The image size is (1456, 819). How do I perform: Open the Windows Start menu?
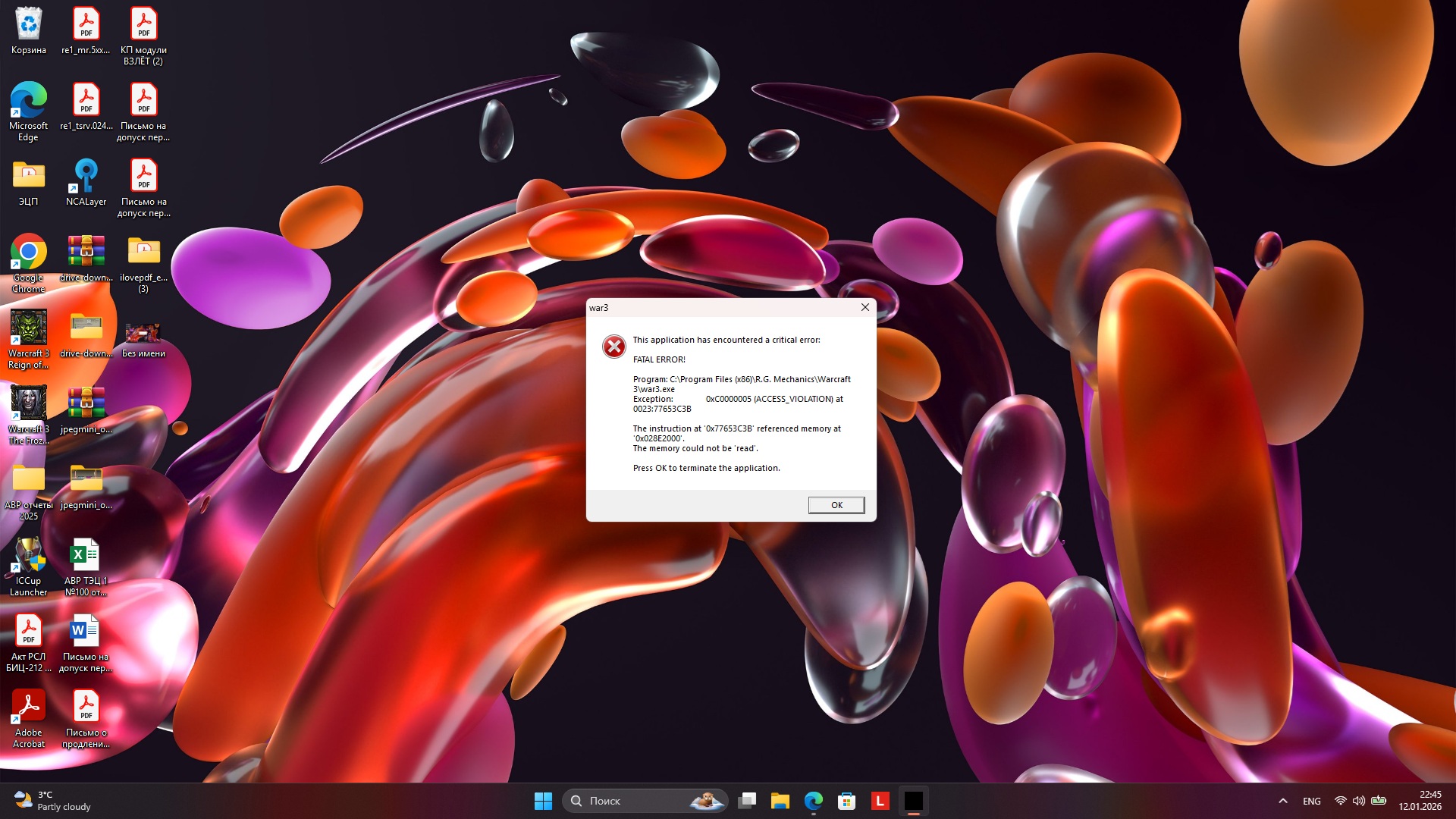coord(543,801)
